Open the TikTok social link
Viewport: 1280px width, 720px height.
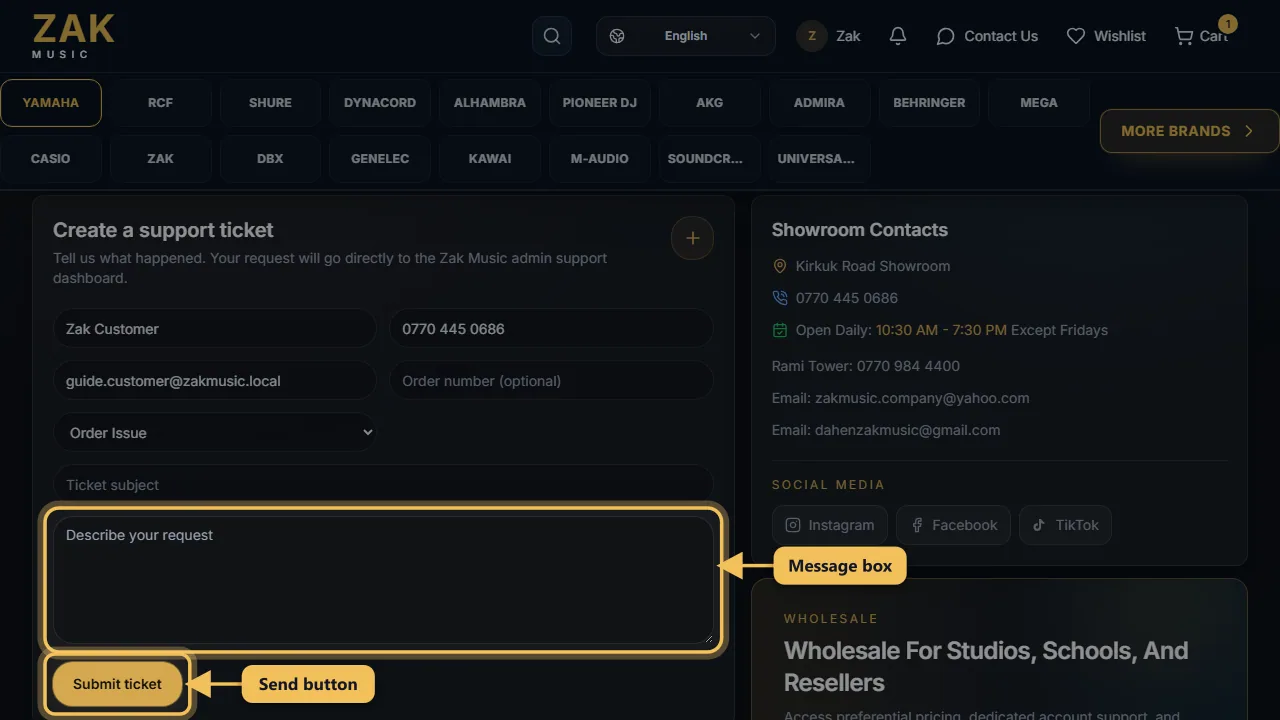click(x=1065, y=525)
